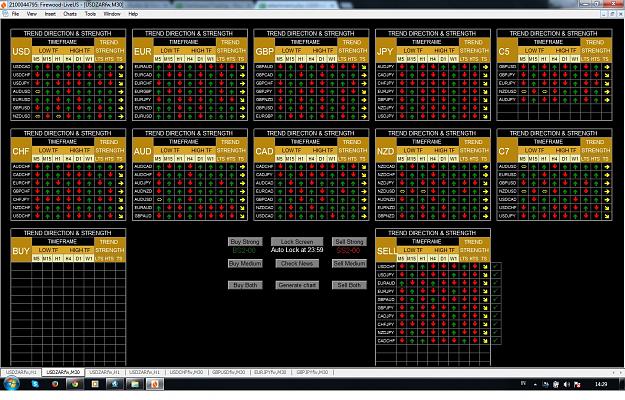
Task: Click the MetaTrader app icon in menu bar
Action: click(x=5, y=14)
